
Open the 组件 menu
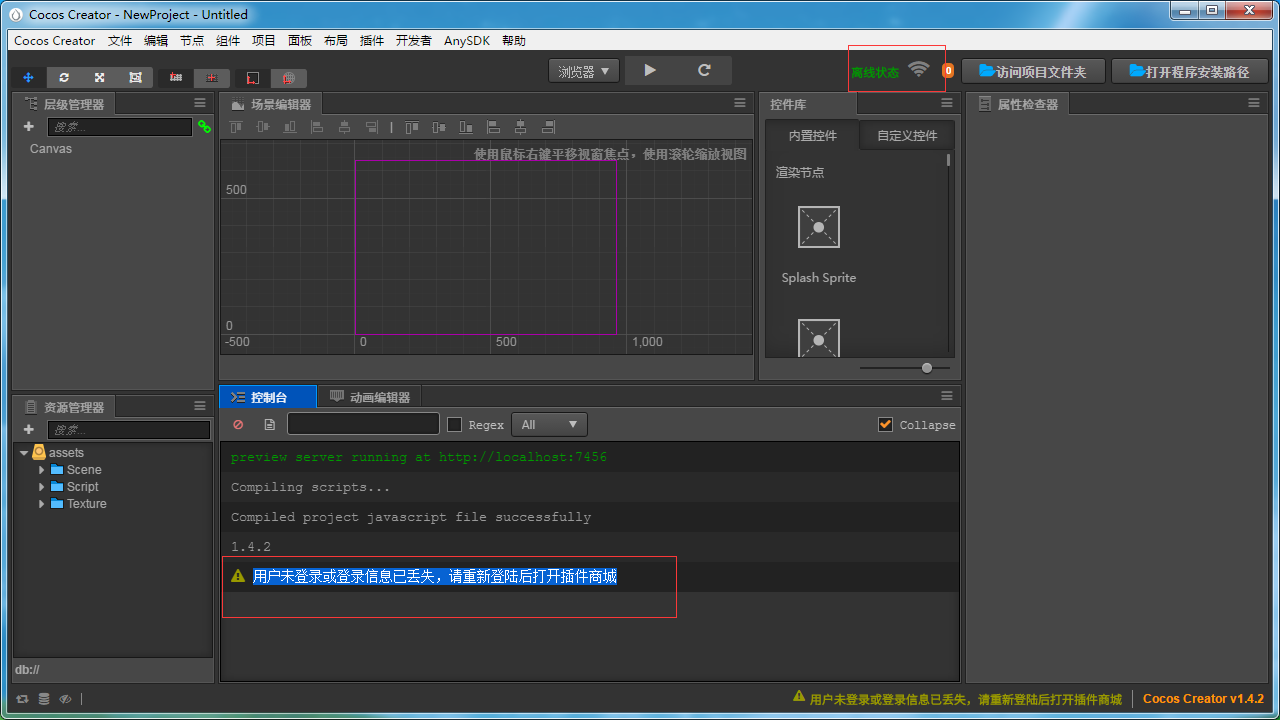228,41
